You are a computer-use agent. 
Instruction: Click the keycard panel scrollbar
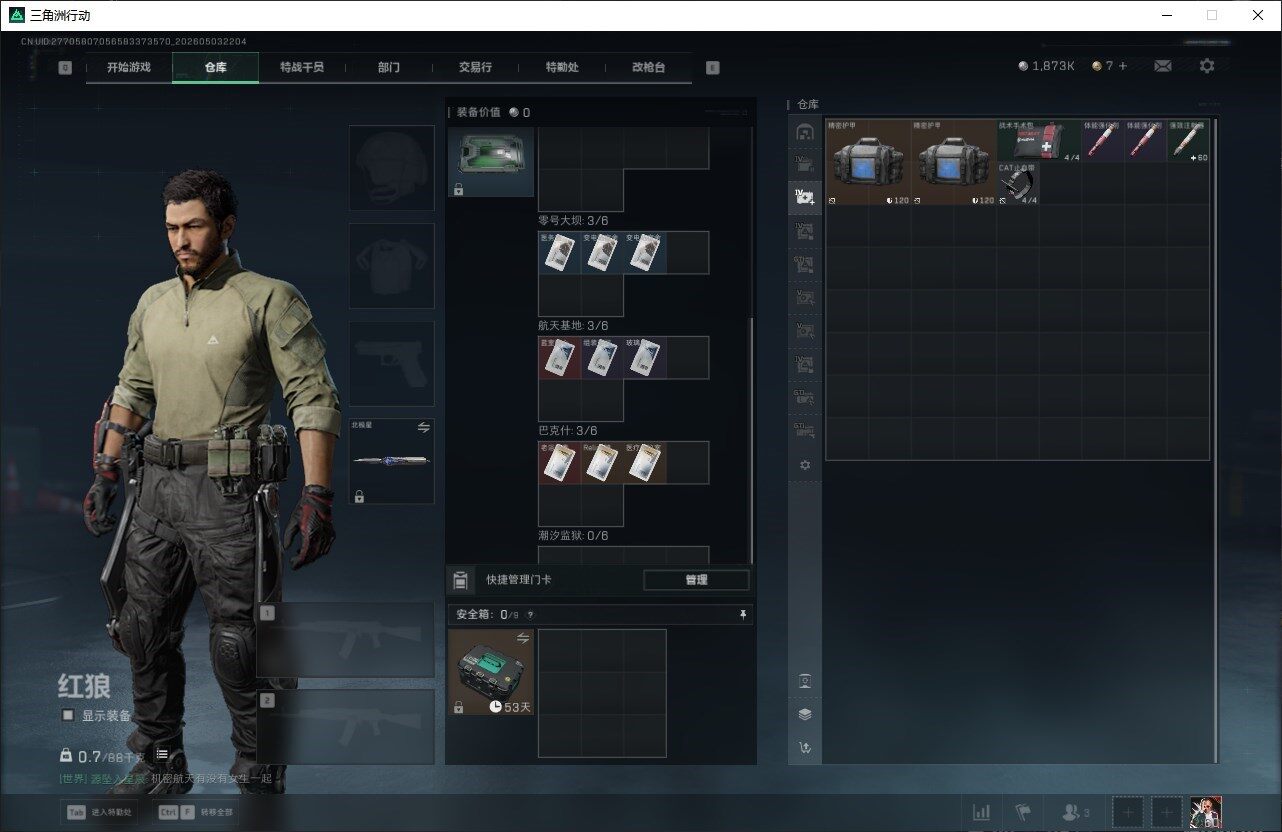751,440
